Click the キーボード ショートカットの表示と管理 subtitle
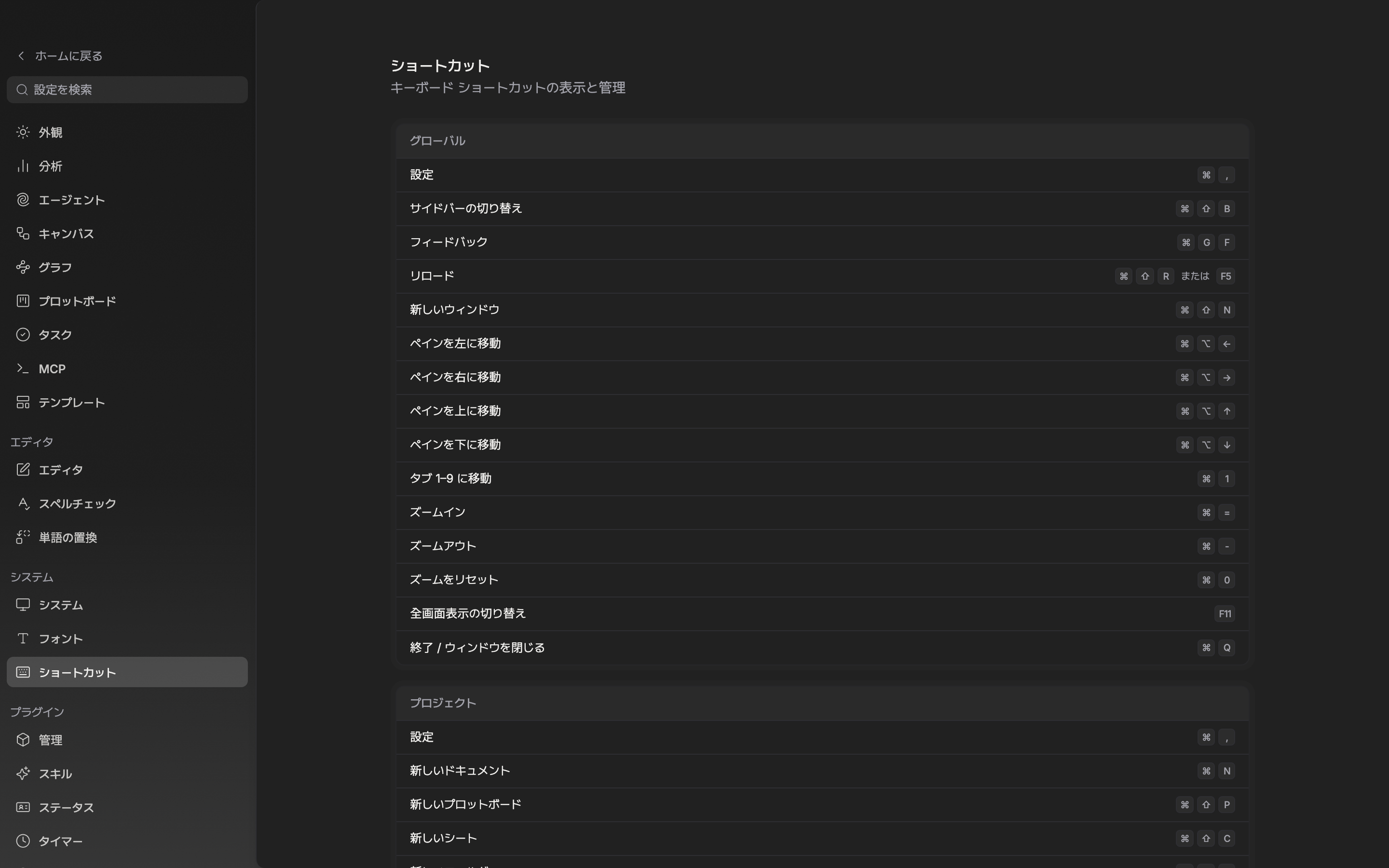This screenshot has width=1389, height=868. (508, 88)
